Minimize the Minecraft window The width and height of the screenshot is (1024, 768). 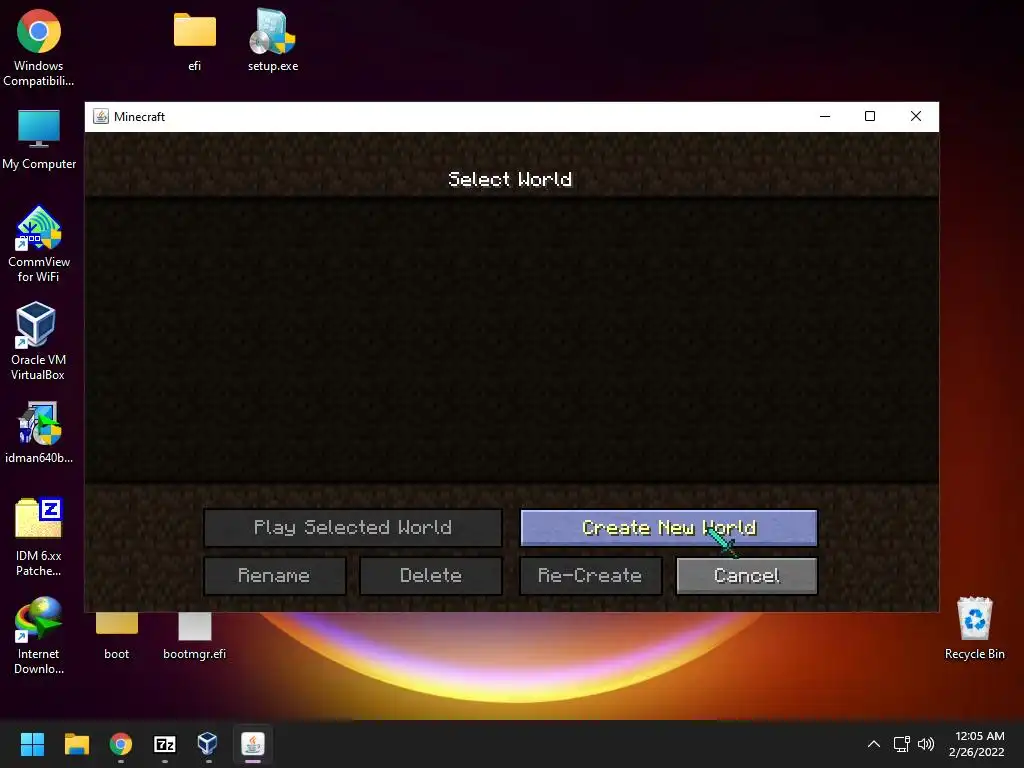pyautogui.click(x=825, y=116)
